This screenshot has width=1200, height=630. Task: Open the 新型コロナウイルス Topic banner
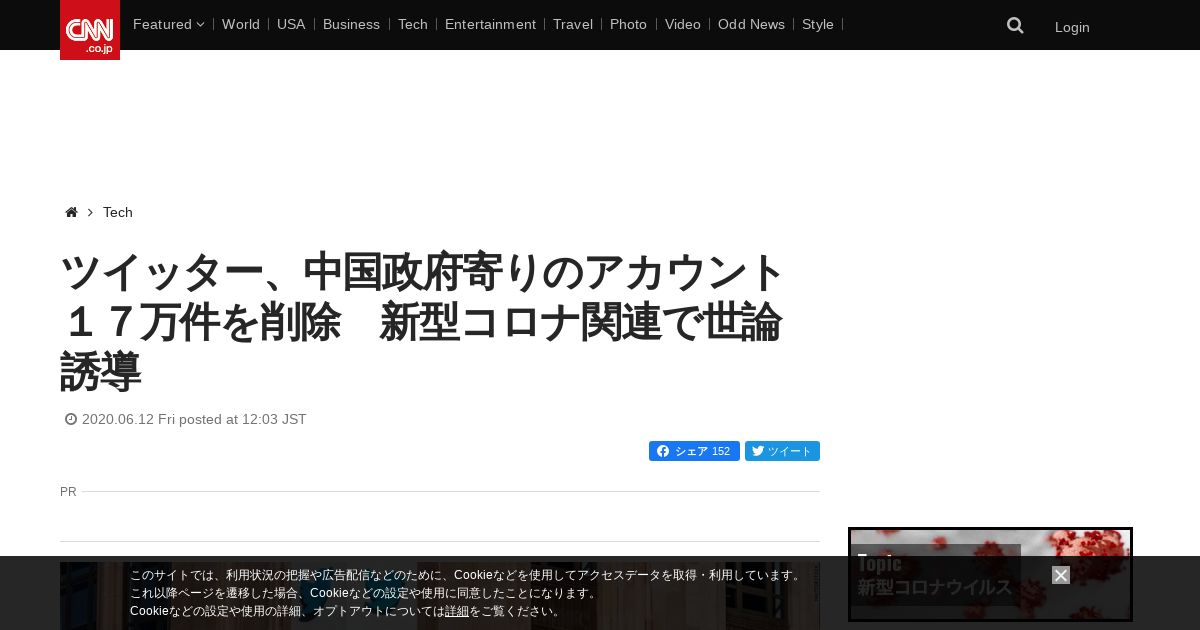990,575
